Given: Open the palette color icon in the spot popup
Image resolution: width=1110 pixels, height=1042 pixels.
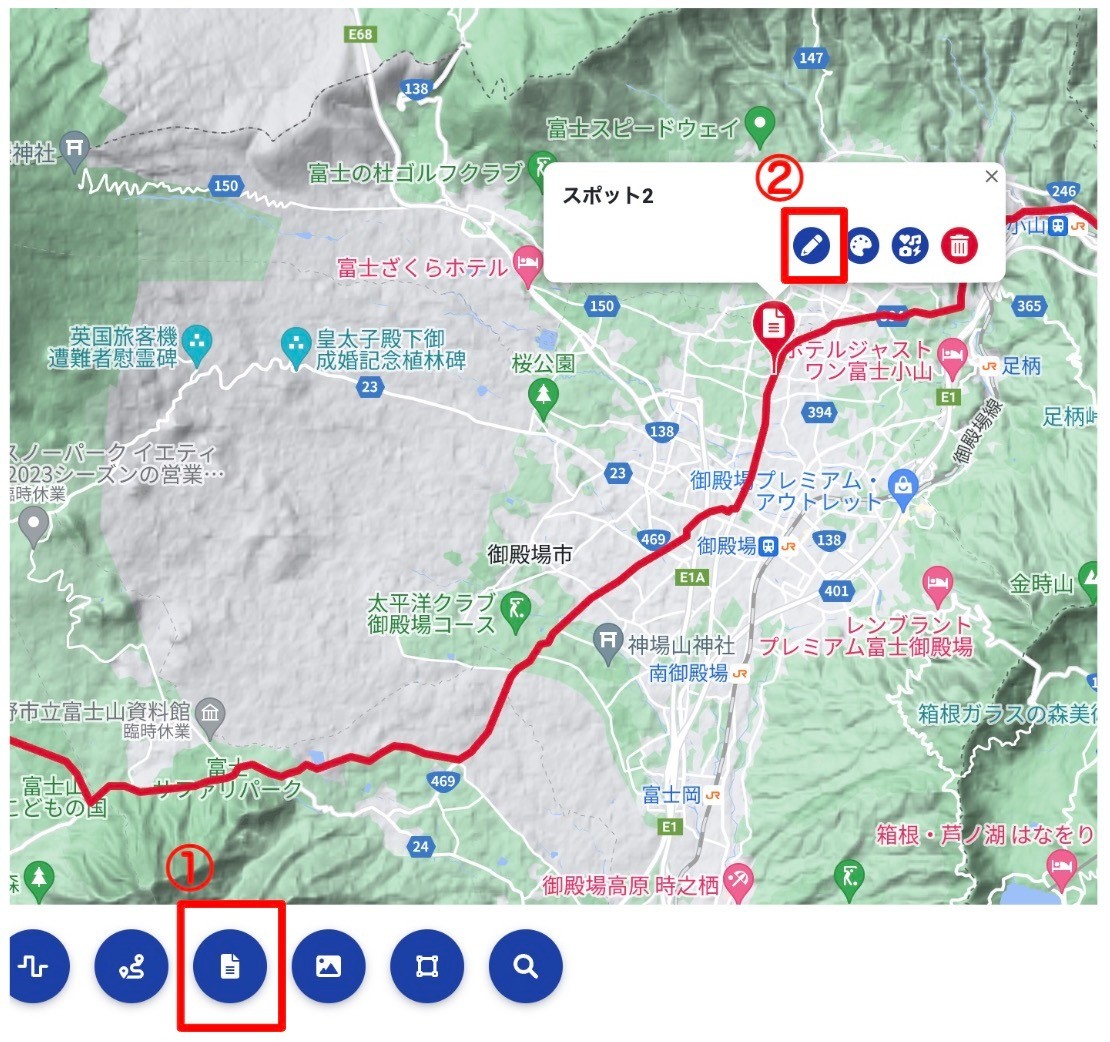Looking at the screenshot, I should click(x=861, y=246).
